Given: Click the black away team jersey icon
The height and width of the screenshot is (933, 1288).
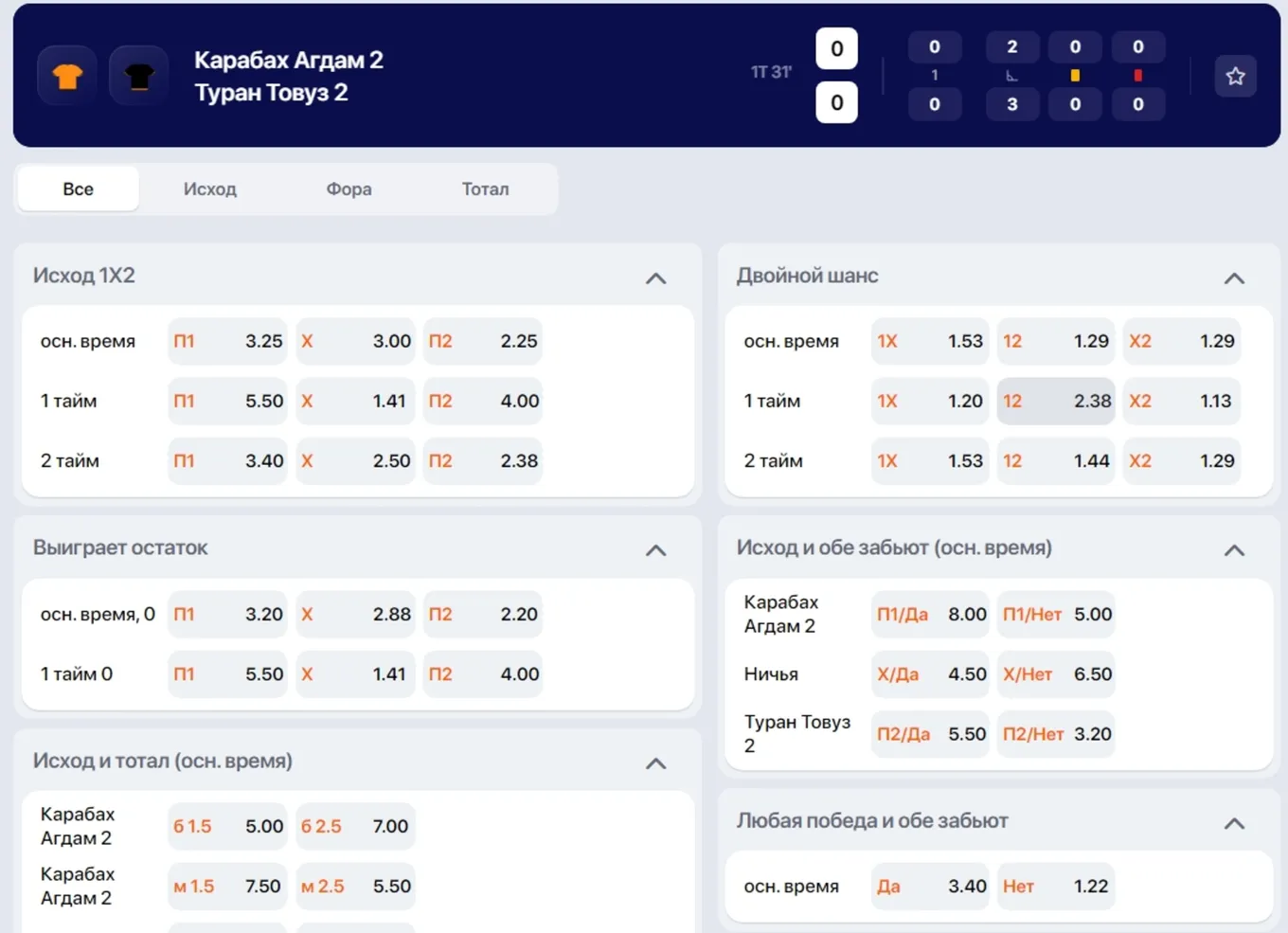Looking at the screenshot, I should (x=139, y=76).
